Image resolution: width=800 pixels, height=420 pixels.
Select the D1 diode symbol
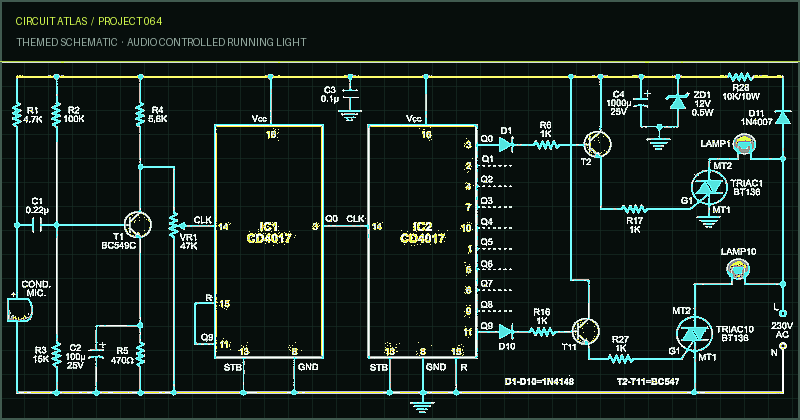point(506,145)
